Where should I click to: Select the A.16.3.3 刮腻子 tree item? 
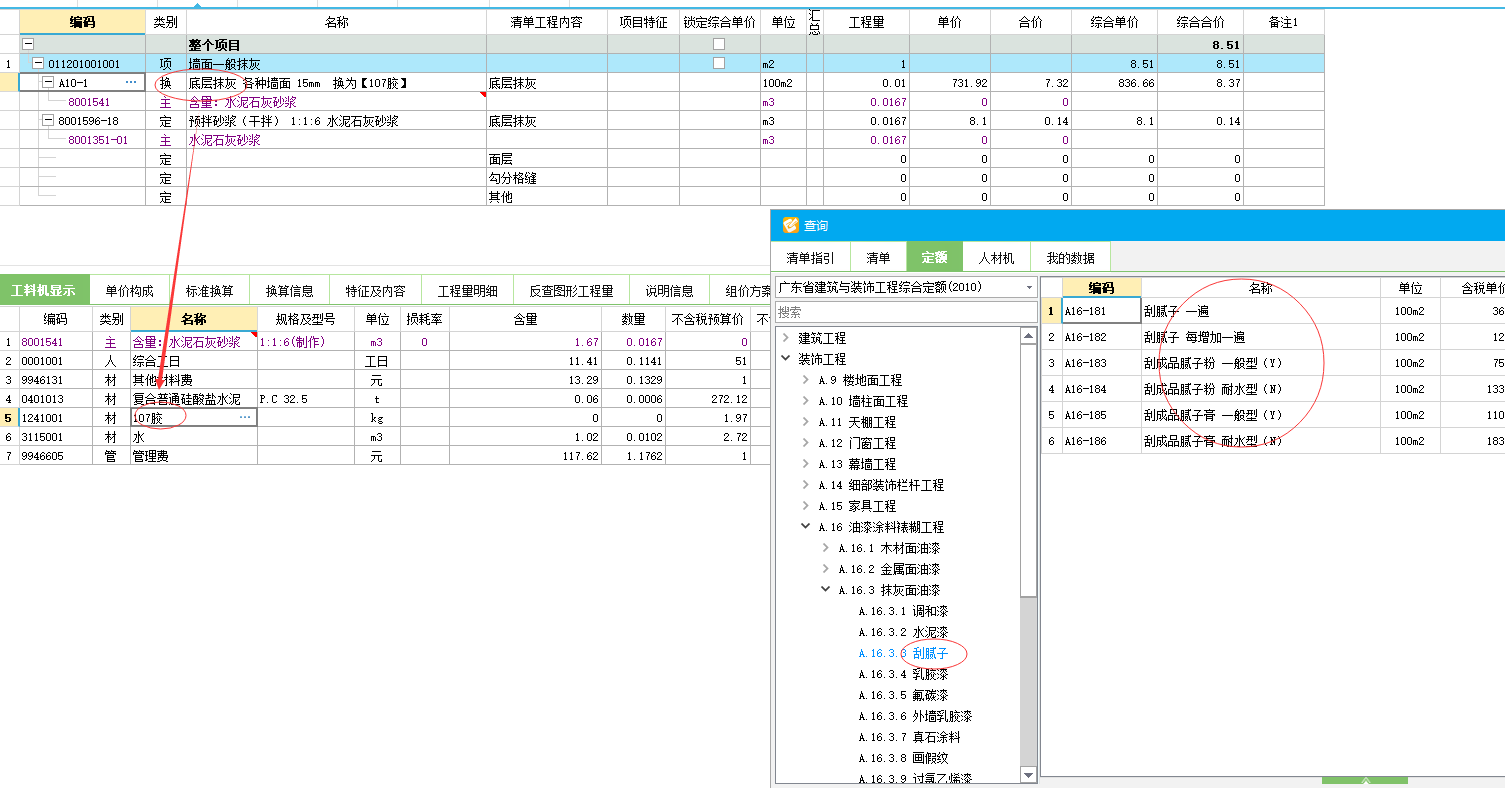(x=903, y=653)
